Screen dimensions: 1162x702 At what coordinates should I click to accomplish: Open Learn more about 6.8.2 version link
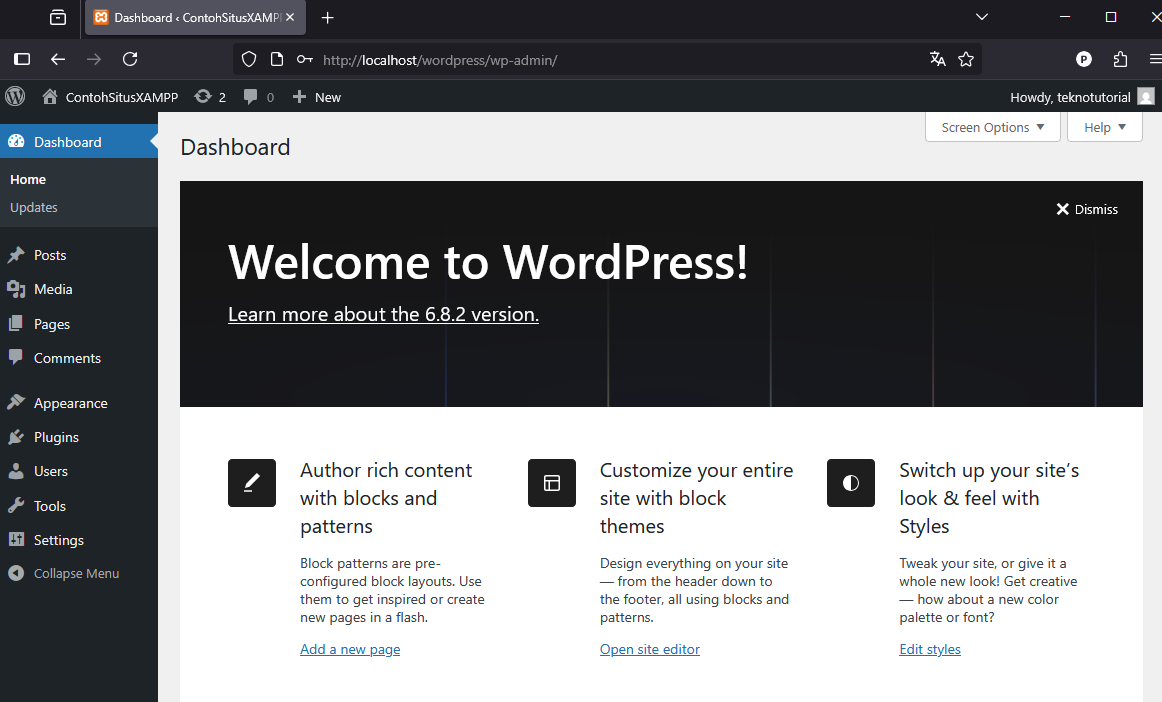(383, 314)
